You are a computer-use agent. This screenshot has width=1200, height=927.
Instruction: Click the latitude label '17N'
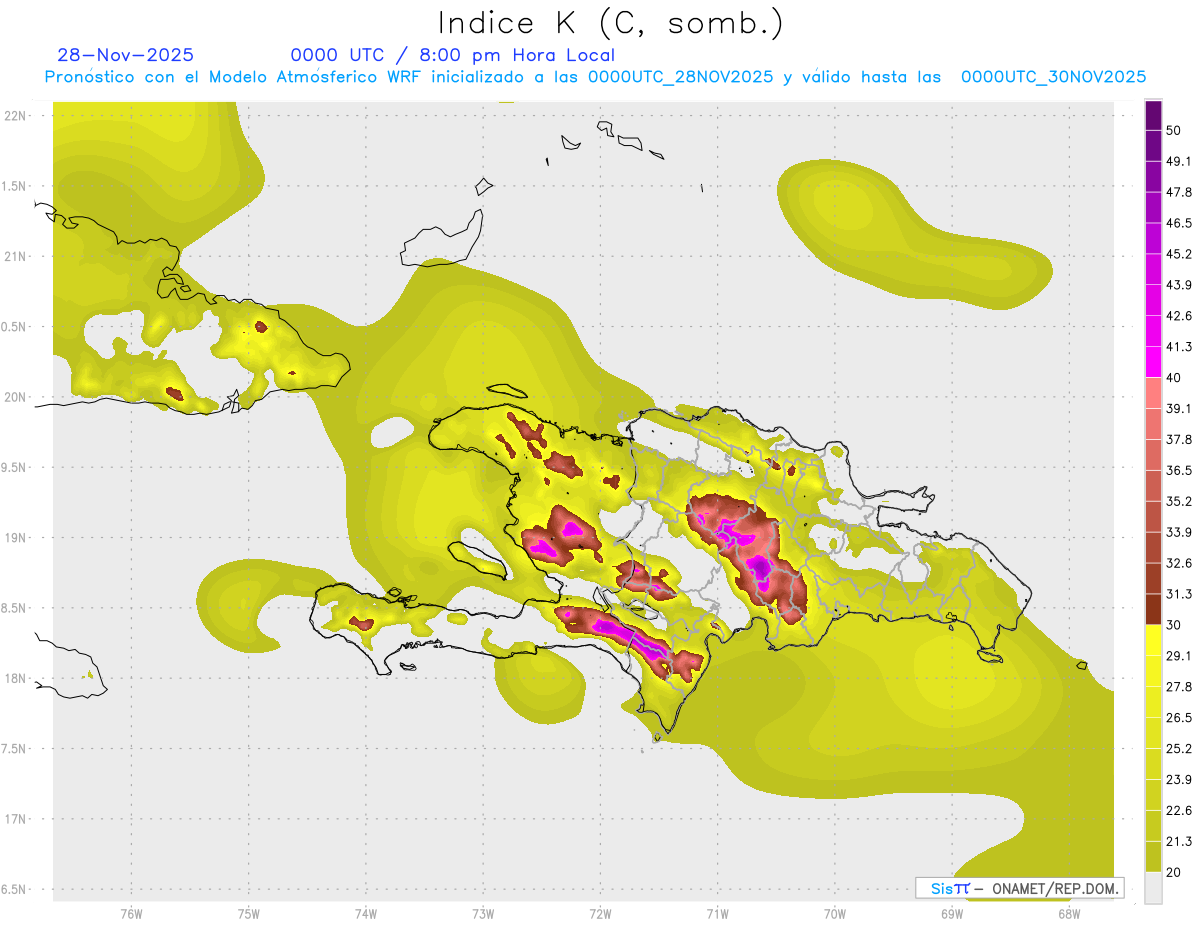(x=16, y=819)
